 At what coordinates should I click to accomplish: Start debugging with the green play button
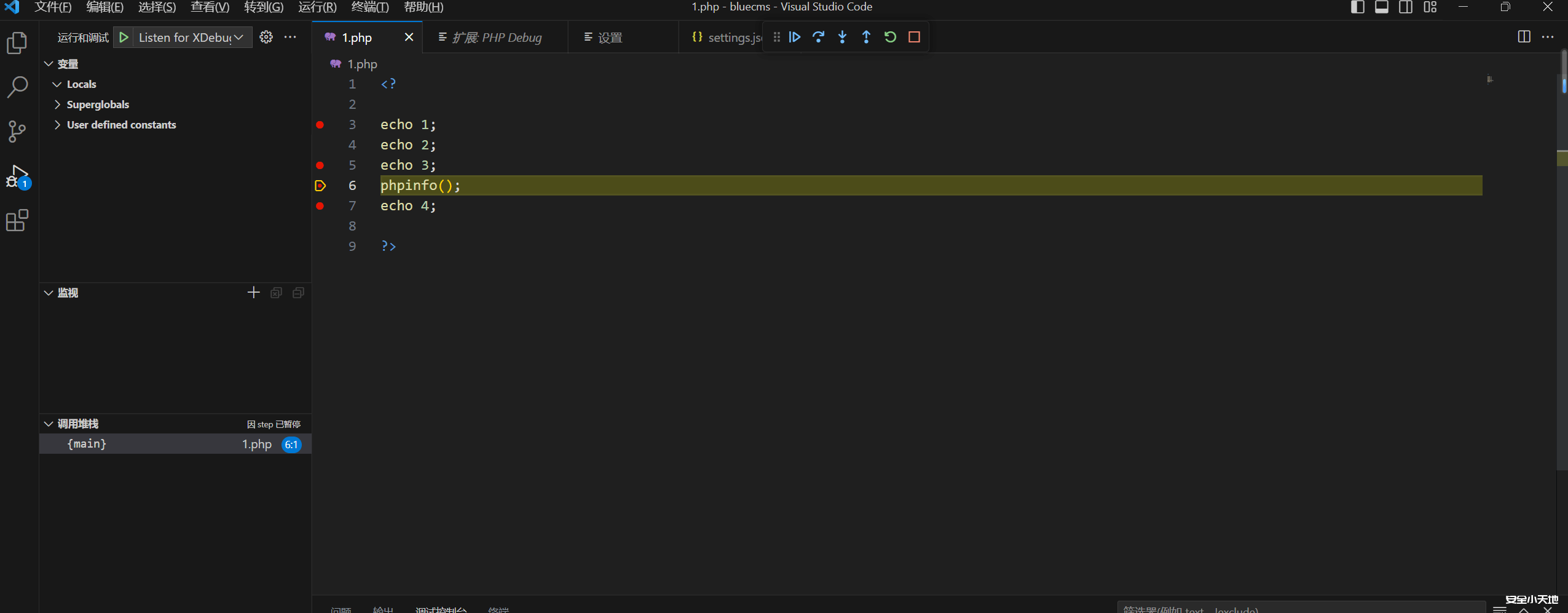tap(124, 38)
